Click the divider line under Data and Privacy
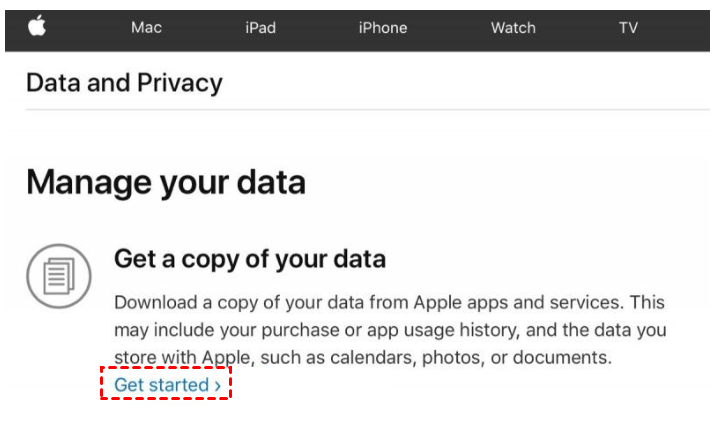Image resolution: width=713 pixels, height=424 pixels. pos(360,109)
